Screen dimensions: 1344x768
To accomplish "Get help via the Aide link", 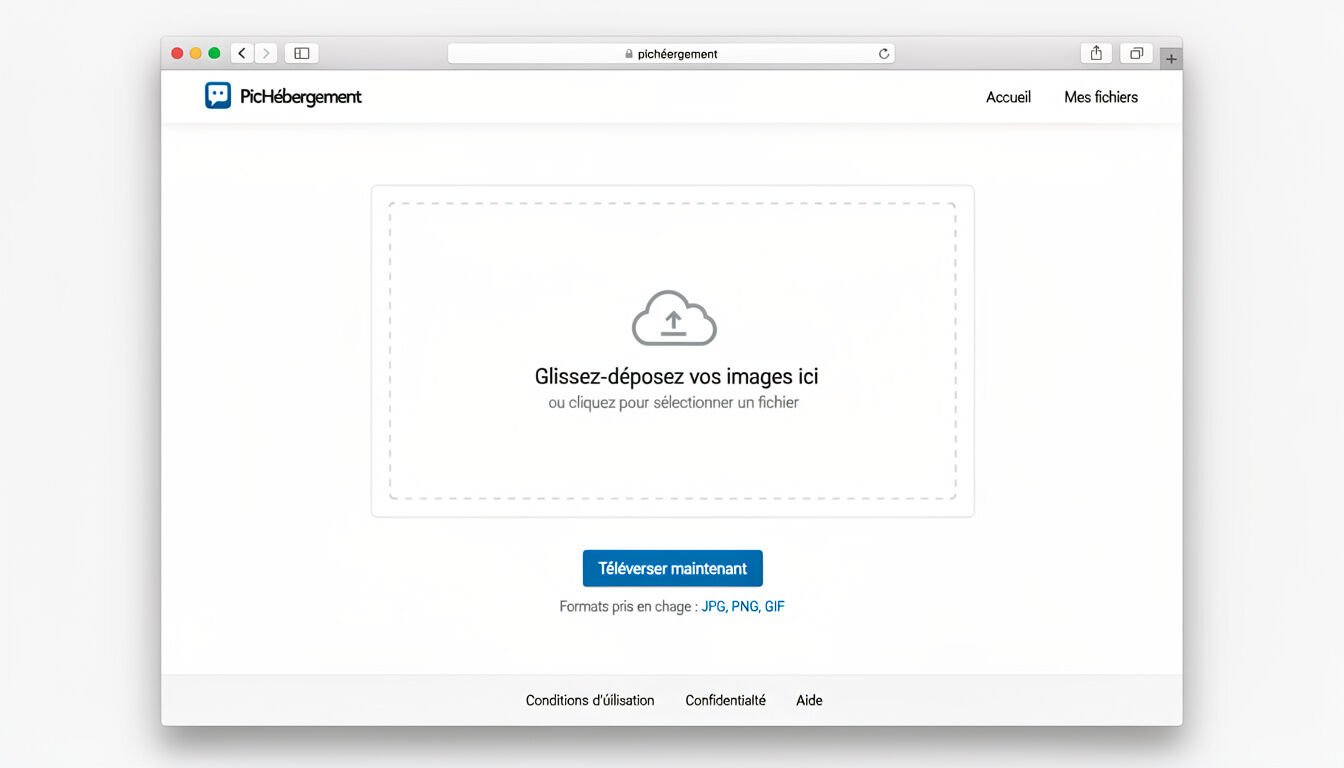I will pyautogui.click(x=809, y=700).
